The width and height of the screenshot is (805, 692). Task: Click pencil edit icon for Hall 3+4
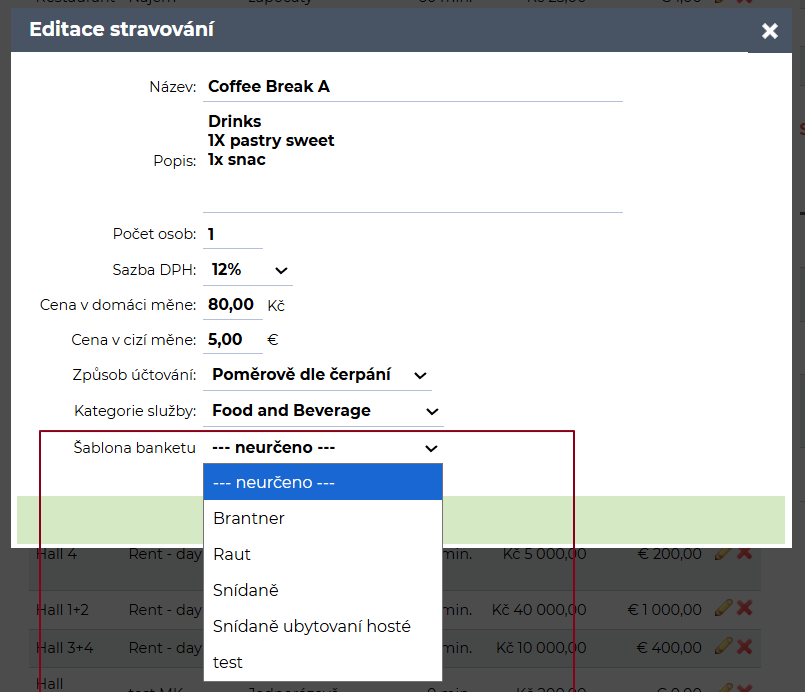point(723,646)
